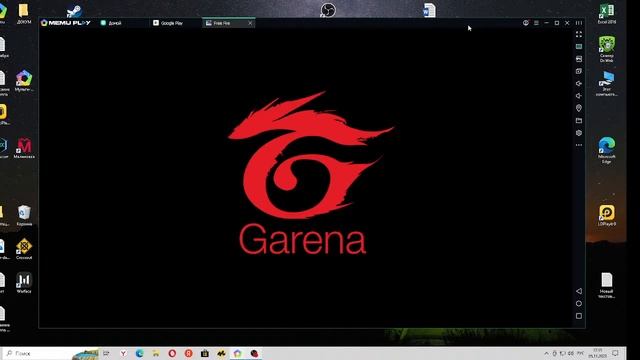Open the GPS location tool
Screen dimensions: 640x360
[x=579, y=108]
